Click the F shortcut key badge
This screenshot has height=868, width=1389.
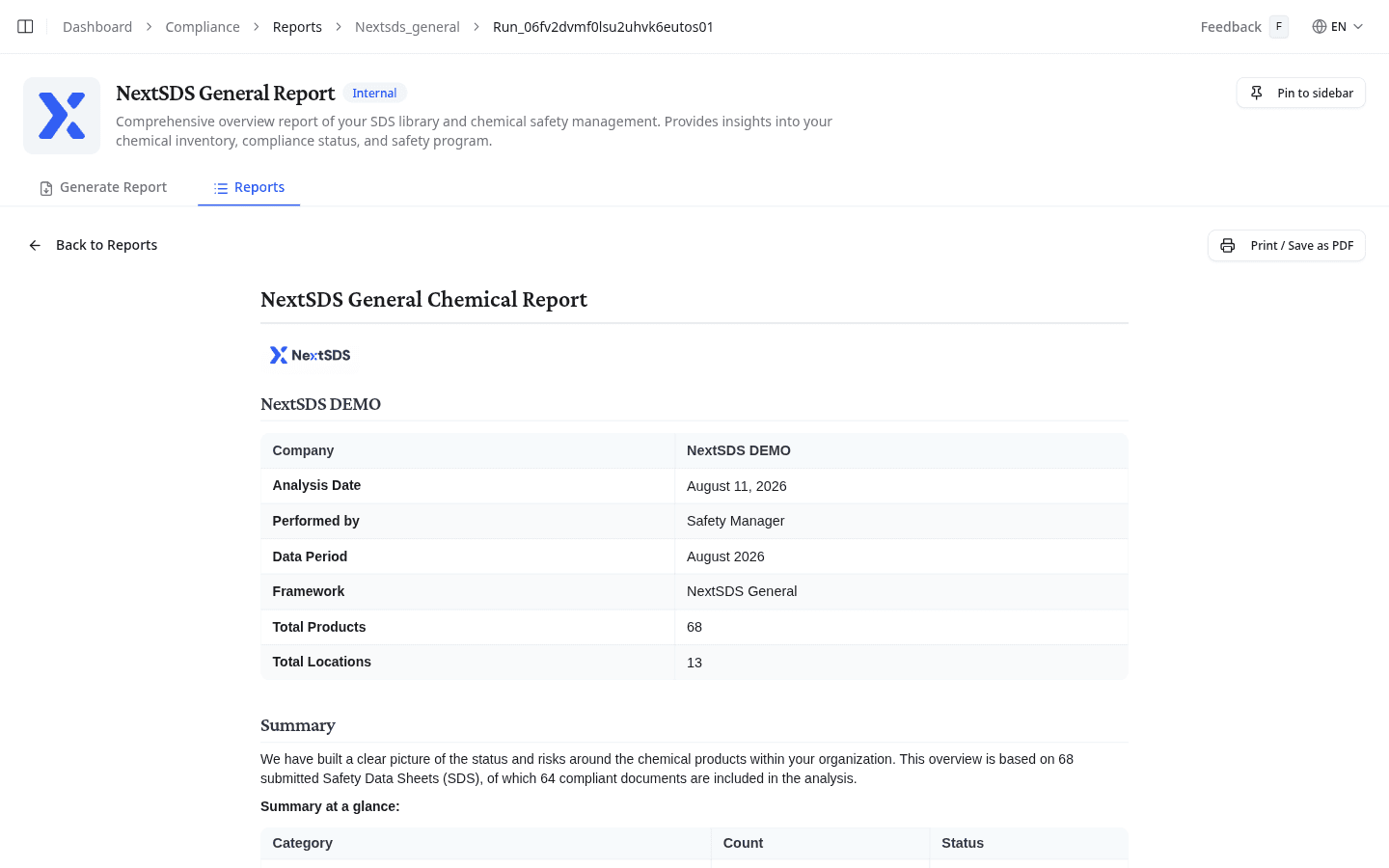click(x=1279, y=27)
